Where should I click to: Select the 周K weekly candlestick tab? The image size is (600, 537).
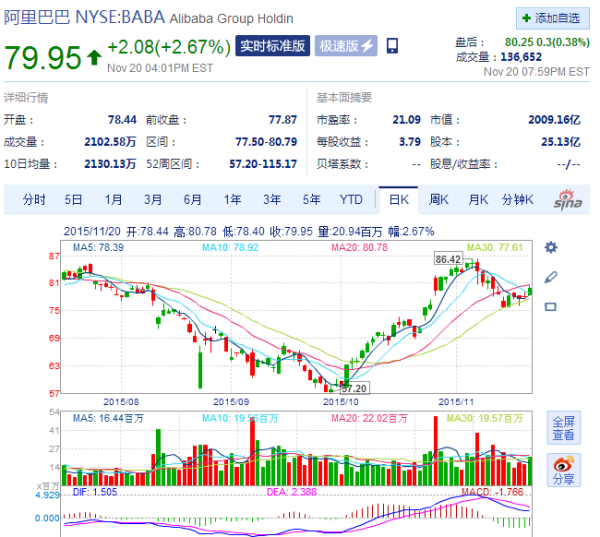coord(439,199)
